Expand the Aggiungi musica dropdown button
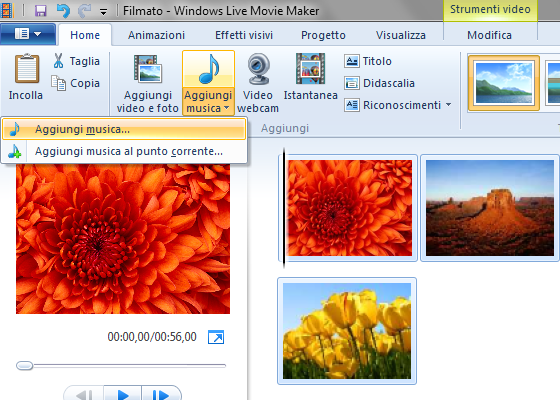This screenshot has width=560, height=400. point(208,102)
